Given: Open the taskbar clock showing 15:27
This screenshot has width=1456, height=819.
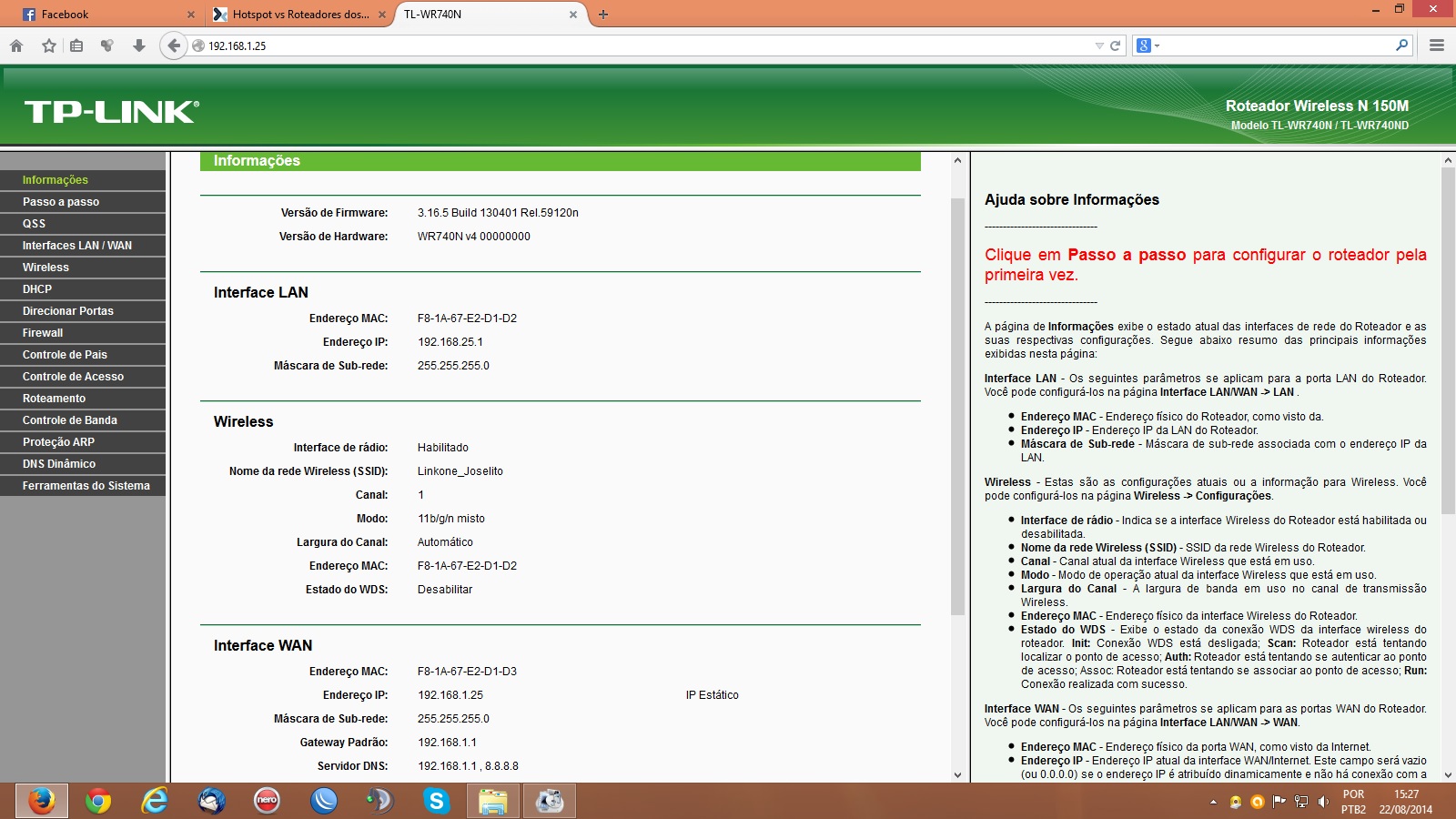Looking at the screenshot, I should 1406,802.
